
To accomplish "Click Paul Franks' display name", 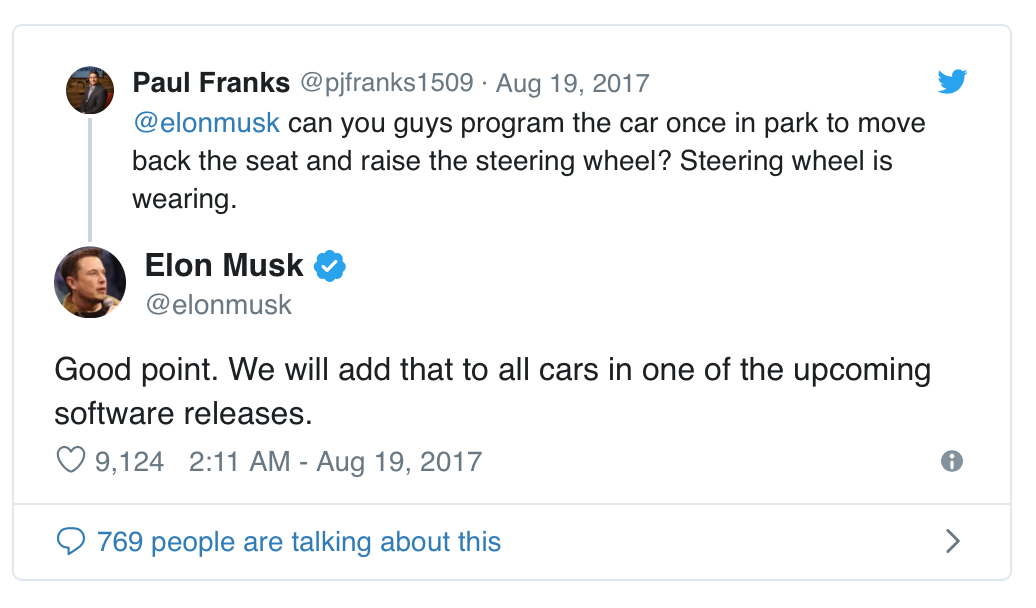I will tap(211, 83).
